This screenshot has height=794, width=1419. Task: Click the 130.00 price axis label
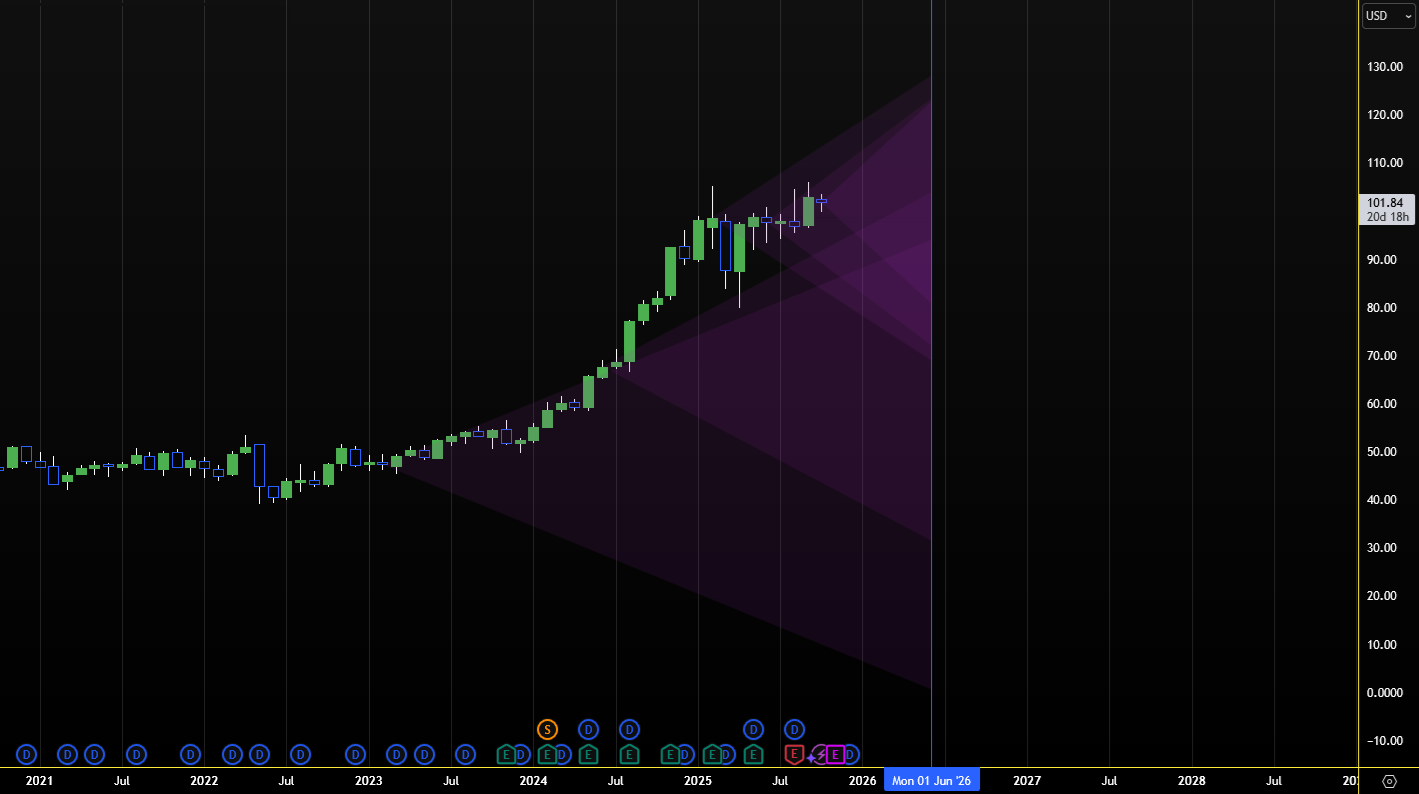click(1385, 67)
